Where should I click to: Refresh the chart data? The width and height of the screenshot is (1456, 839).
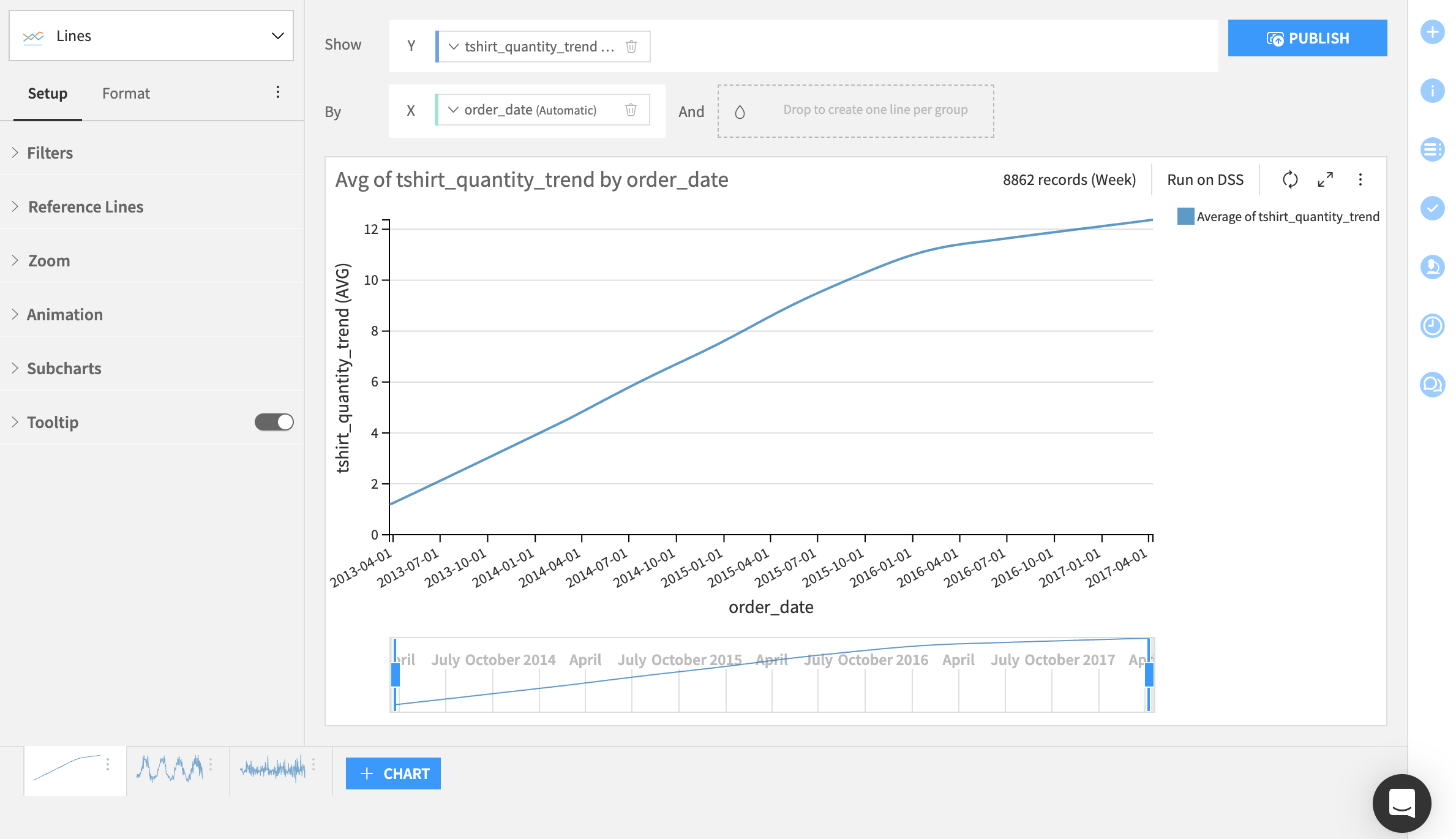click(1289, 179)
